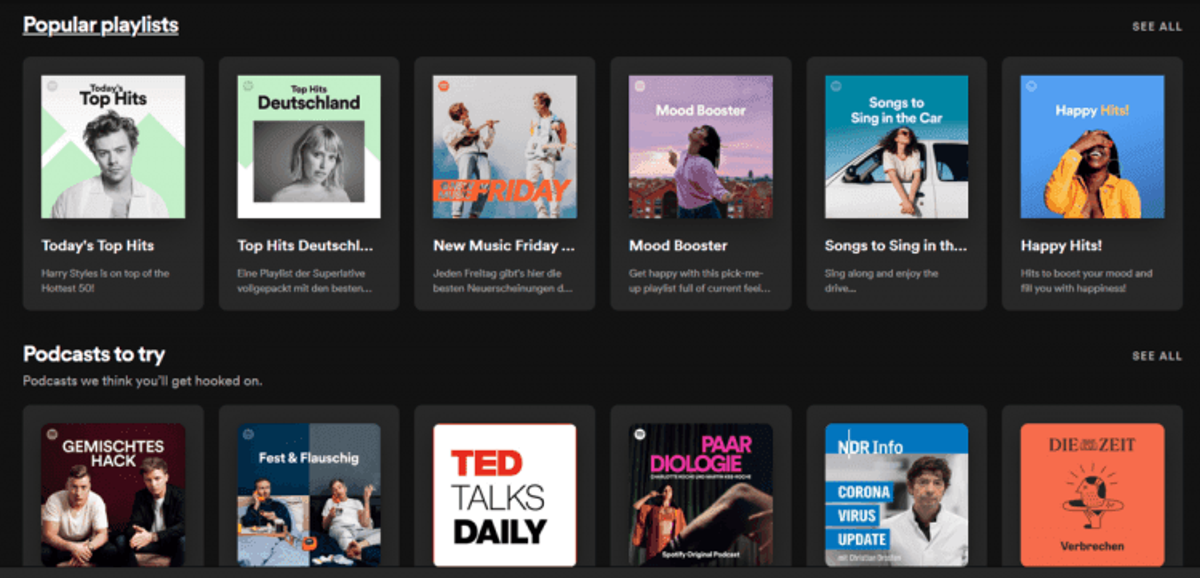This screenshot has height=578, width=1200.
Task: Open Mood Booster cover art
Action: [x=701, y=147]
